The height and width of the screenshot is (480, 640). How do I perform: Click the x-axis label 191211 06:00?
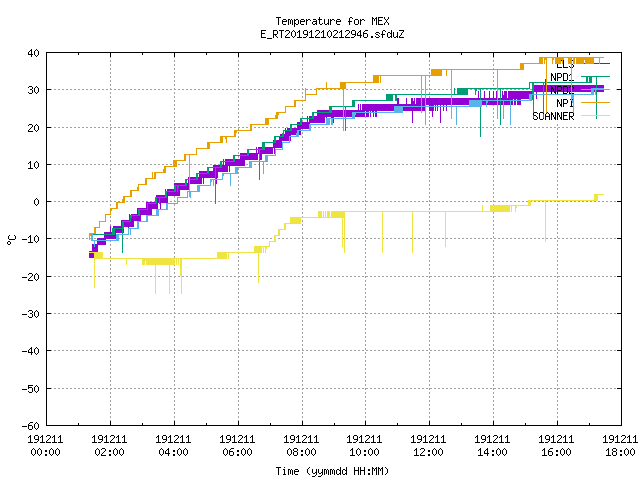pos(238,446)
